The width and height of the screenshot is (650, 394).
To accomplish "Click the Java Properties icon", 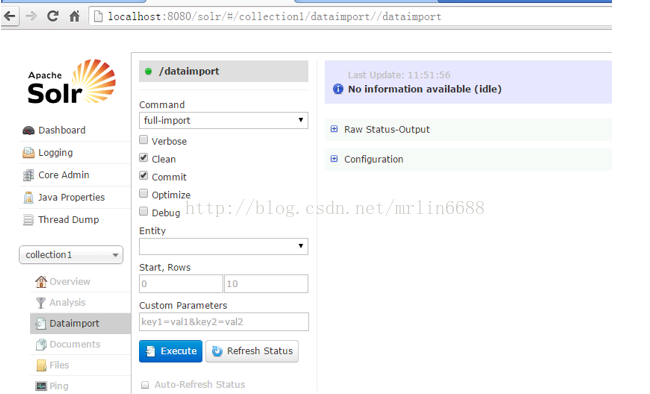I will click(x=28, y=197).
